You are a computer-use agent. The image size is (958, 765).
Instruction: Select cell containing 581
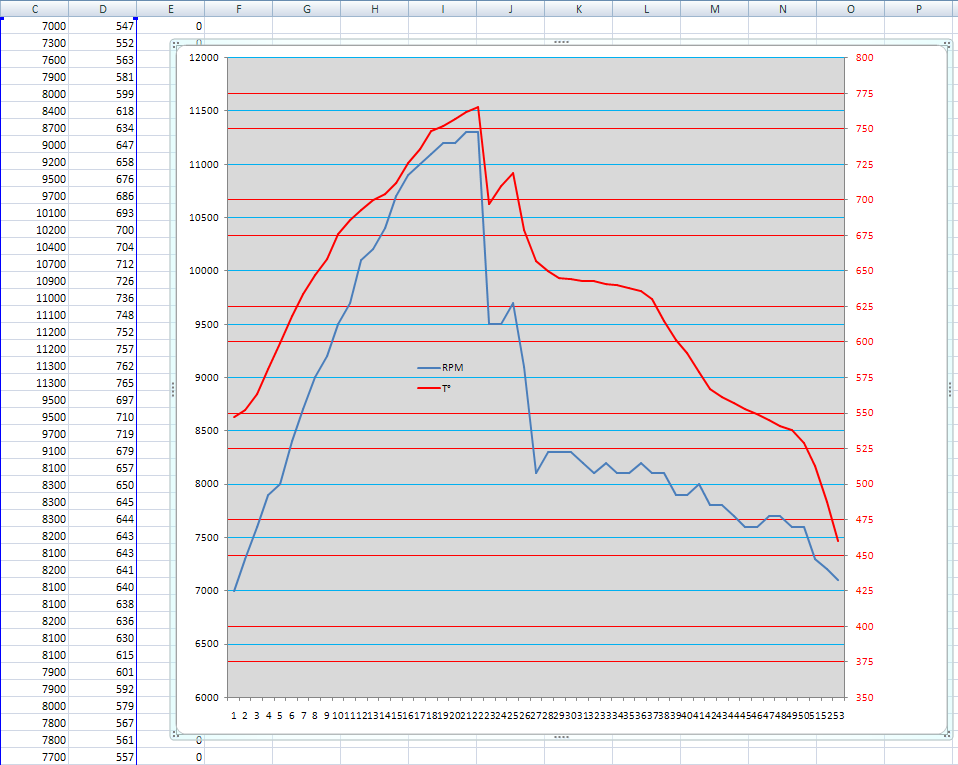(x=103, y=77)
